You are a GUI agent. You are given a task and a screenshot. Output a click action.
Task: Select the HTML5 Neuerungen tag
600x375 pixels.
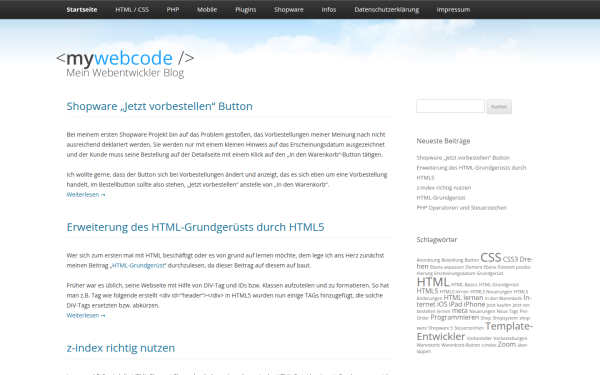click(491, 292)
